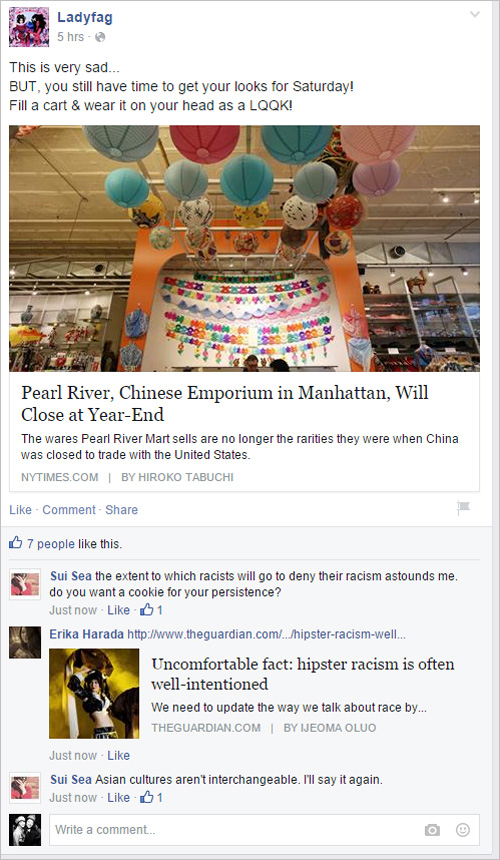Like Erika Harada's comment
Screen dimensions: 500x860
tap(118, 755)
